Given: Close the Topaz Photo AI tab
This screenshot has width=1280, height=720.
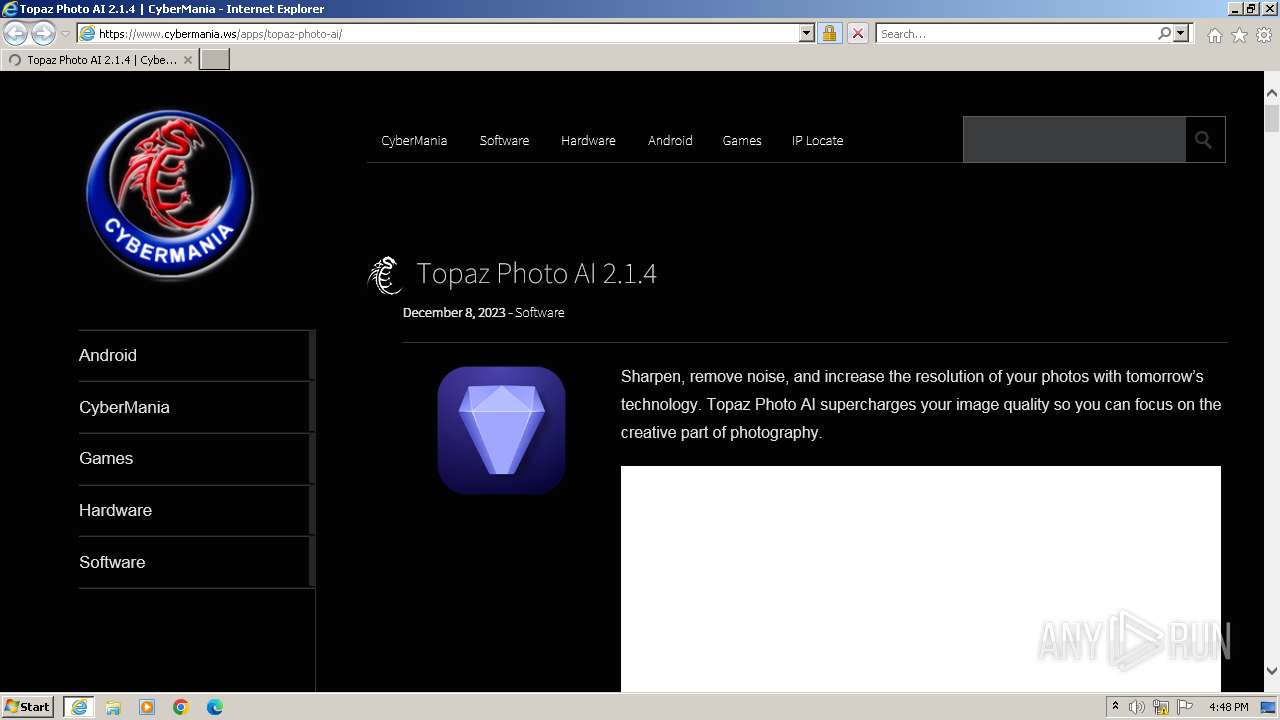Looking at the screenshot, I should coord(187,60).
